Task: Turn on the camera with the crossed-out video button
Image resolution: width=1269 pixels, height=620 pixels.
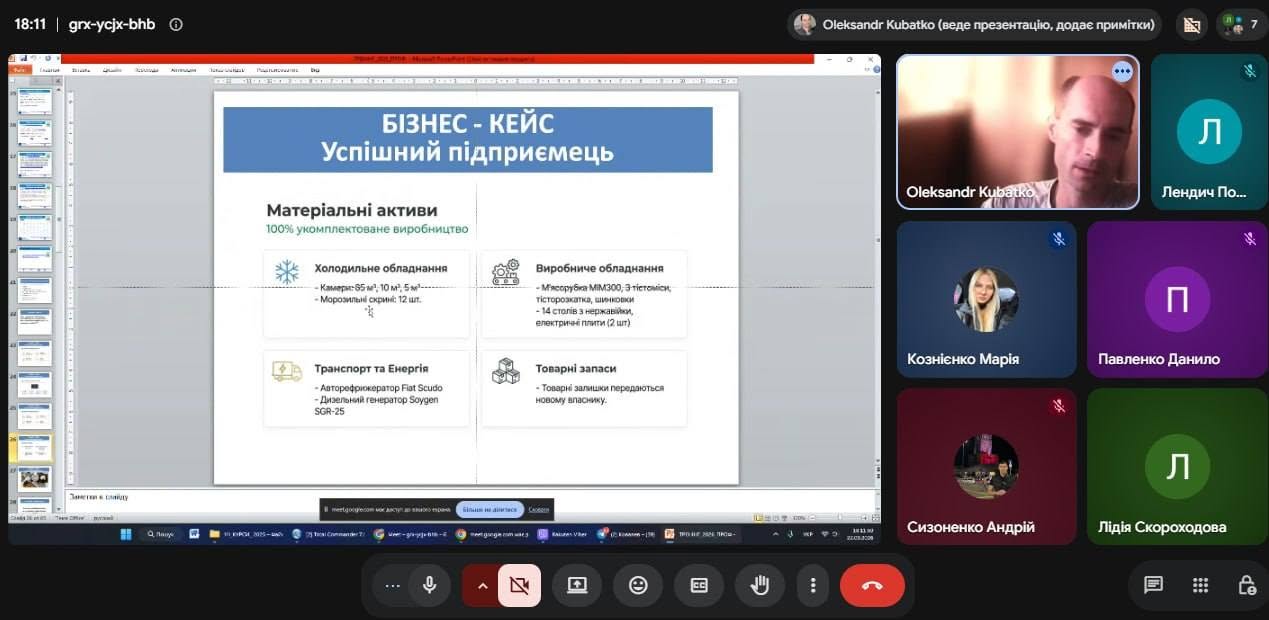Action: [519, 586]
